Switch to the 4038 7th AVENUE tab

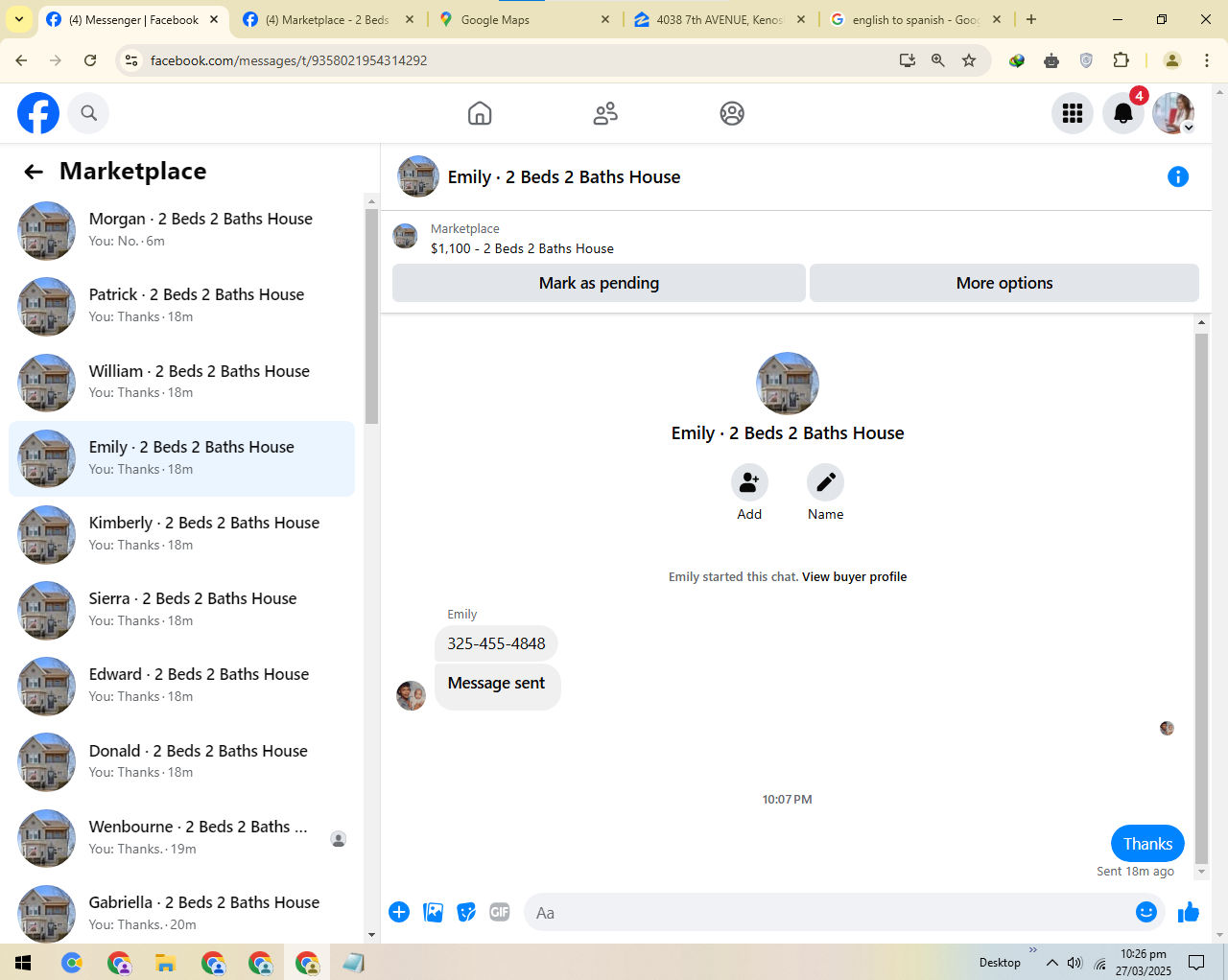pos(719,19)
